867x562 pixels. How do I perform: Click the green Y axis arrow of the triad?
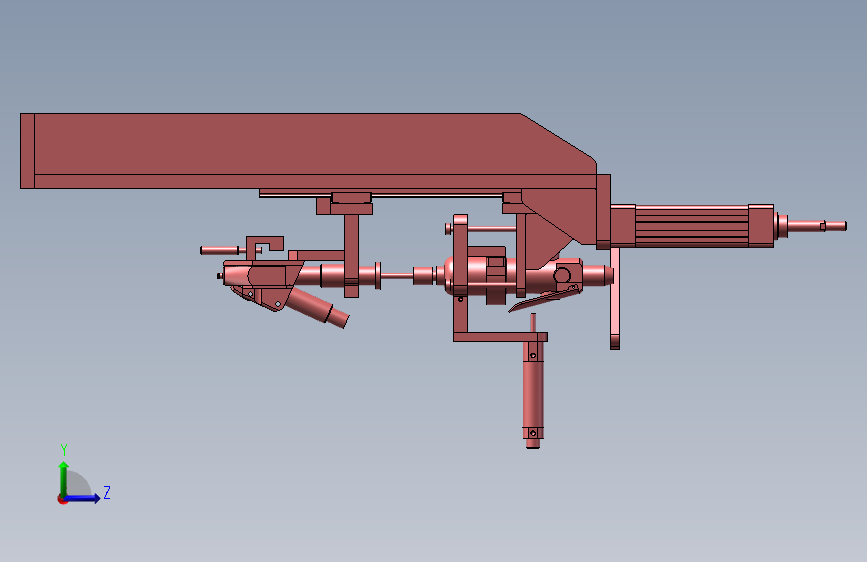pos(64,478)
